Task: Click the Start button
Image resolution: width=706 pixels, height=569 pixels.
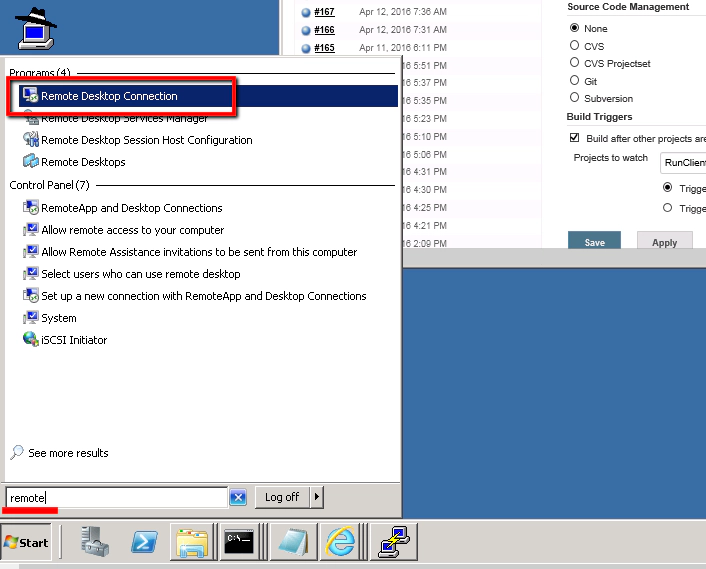Action: (x=26, y=542)
